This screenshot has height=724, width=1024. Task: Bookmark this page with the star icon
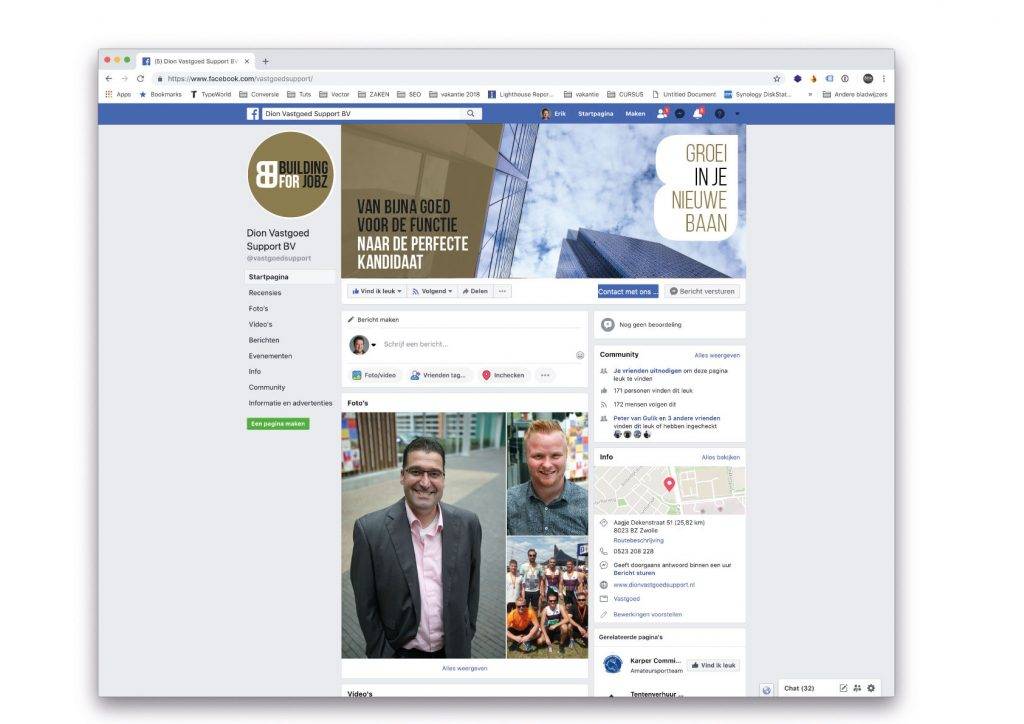pos(776,78)
